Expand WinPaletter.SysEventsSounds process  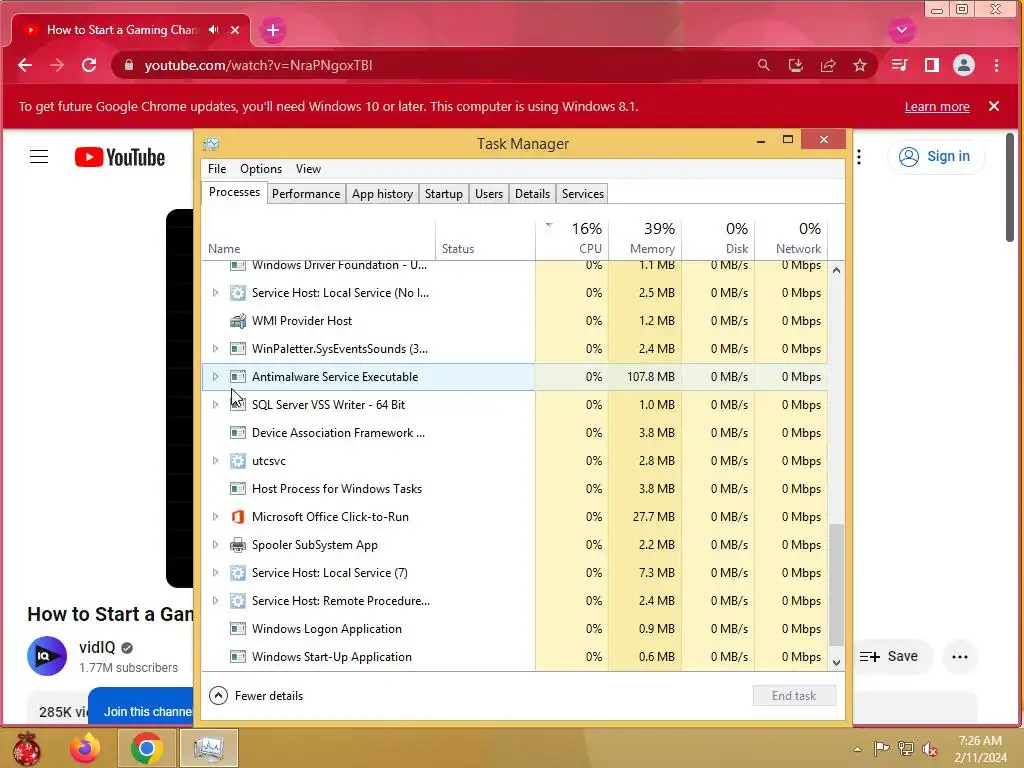(x=216, y=349)
